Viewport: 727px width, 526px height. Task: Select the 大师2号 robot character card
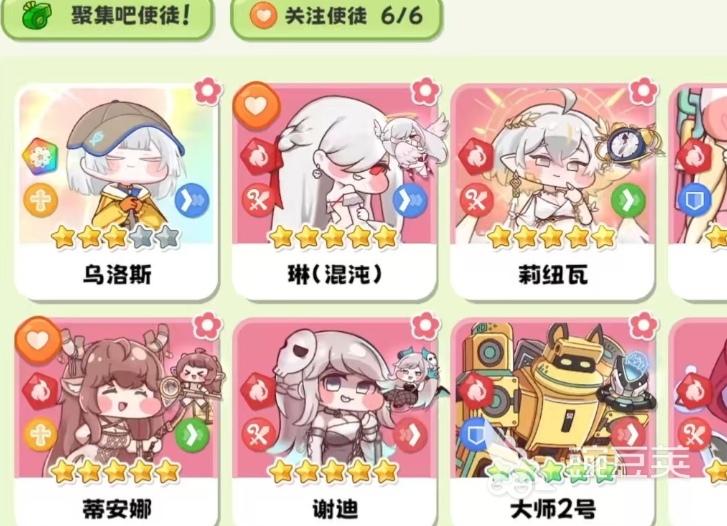click(x=553, y=421)
